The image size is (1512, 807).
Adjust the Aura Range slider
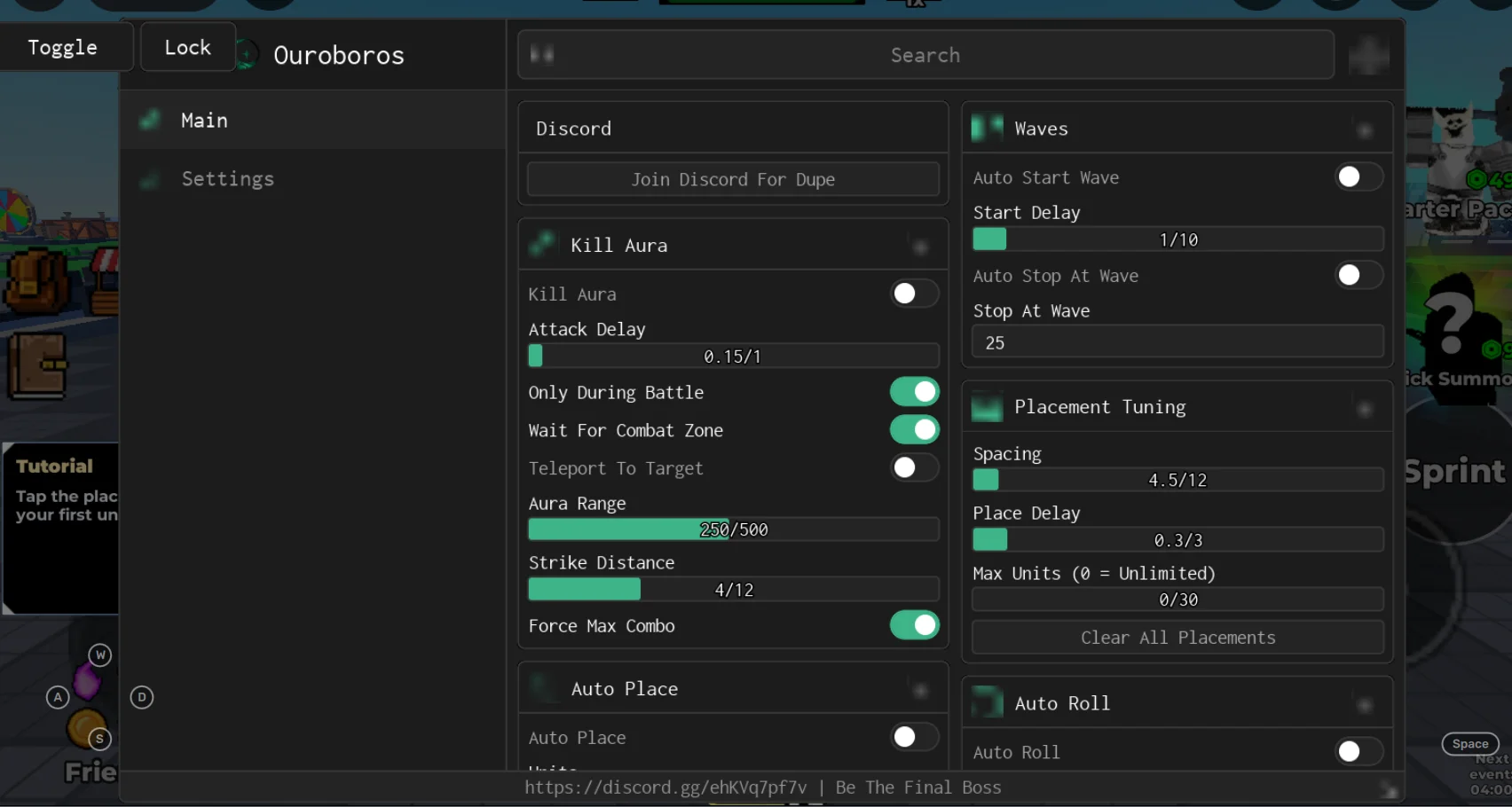click(733, 529)
